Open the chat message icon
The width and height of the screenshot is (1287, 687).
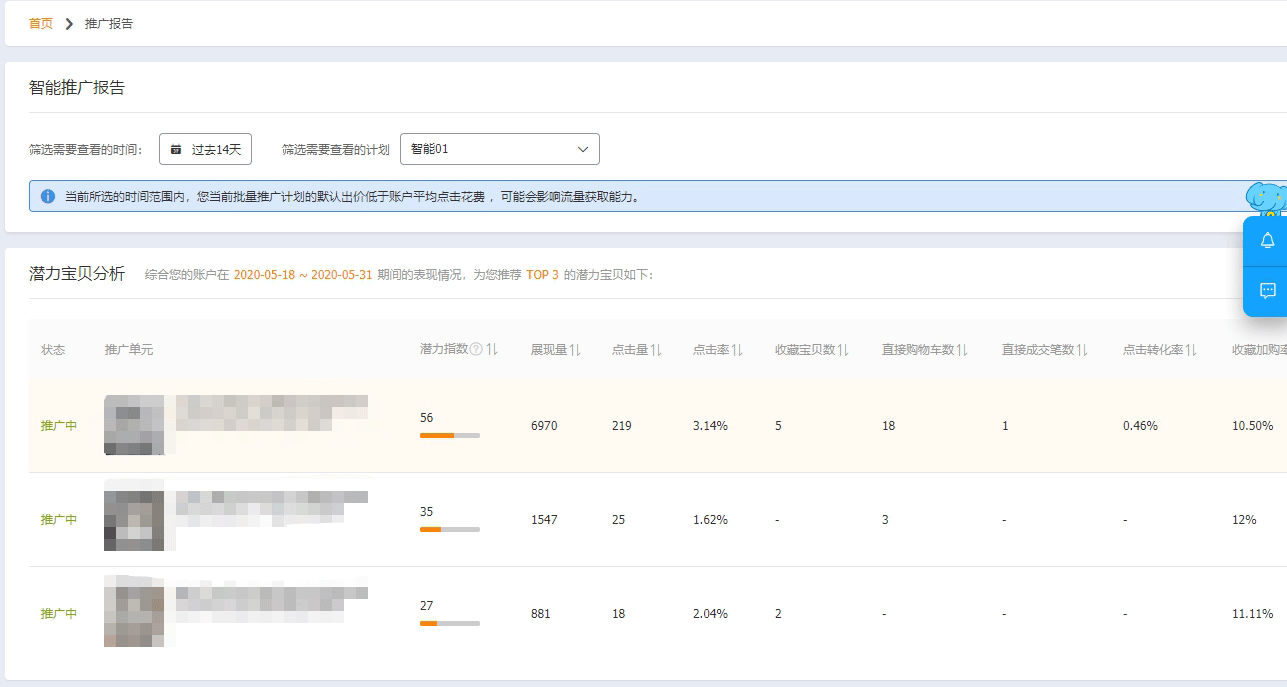[1267, 291]
